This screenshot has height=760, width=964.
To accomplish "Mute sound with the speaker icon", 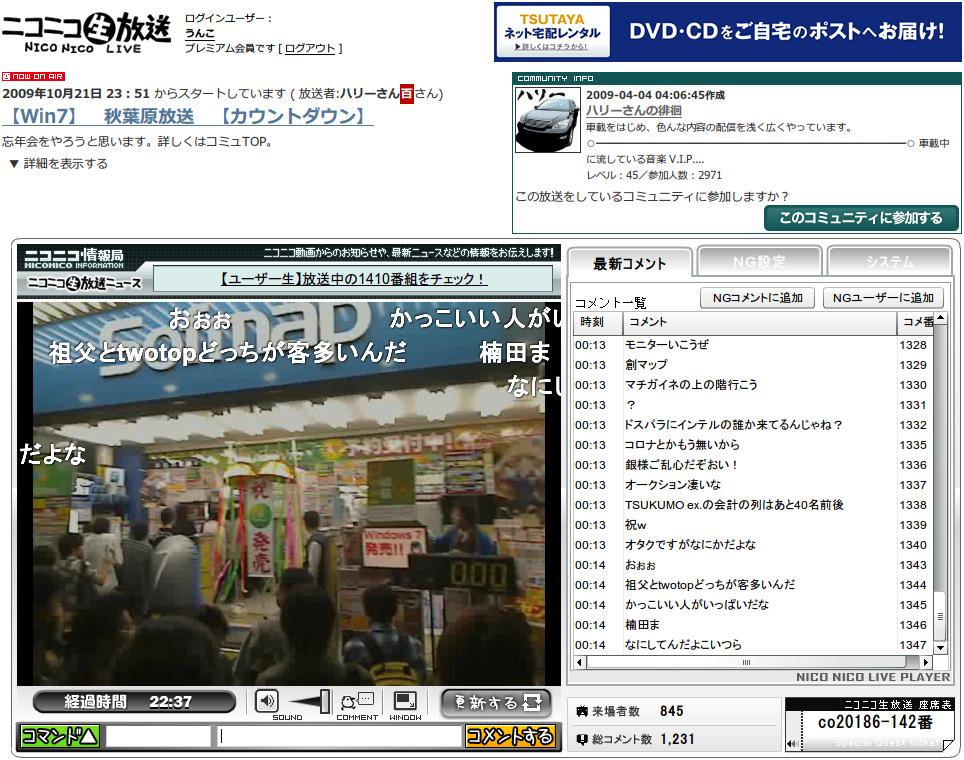I will [x=266, y=701].
